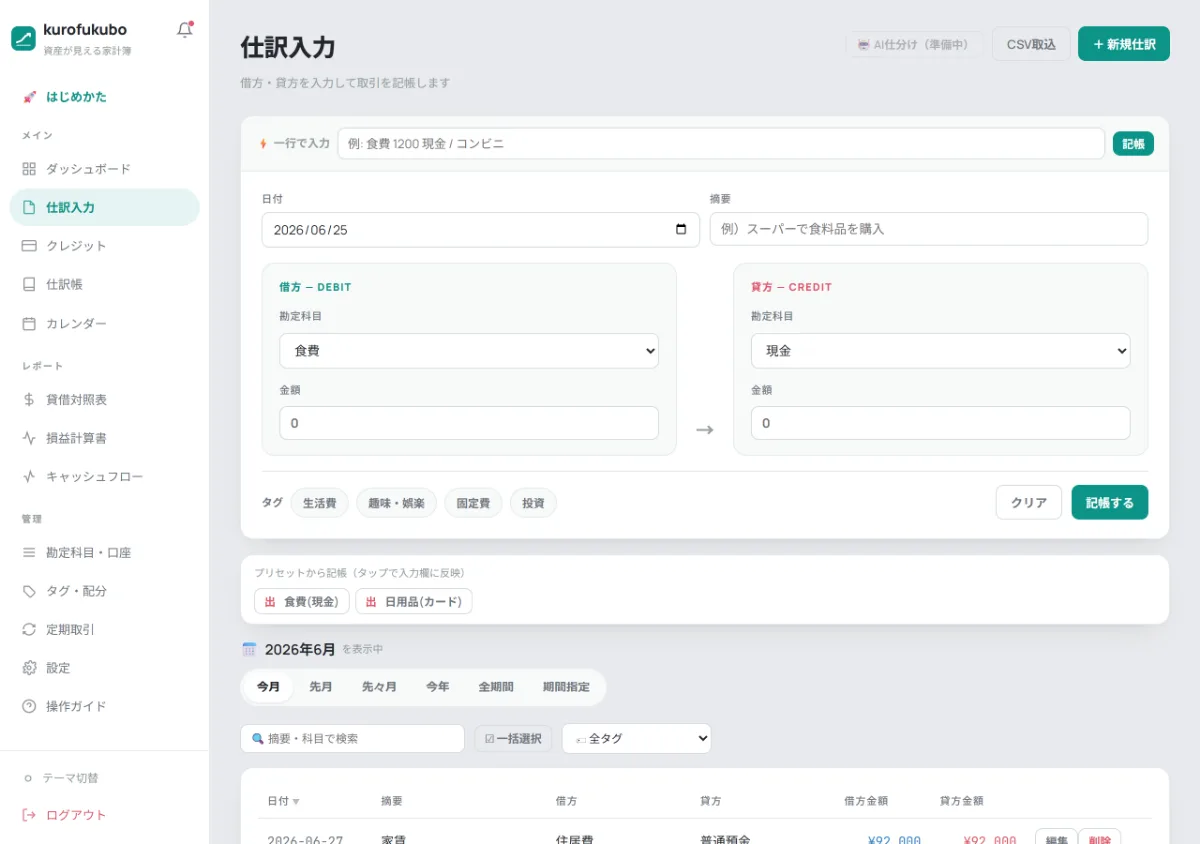Toggle the 生活費 tag chip
The width and height of the screenshot is (1200, 844).
click(320, 503)
